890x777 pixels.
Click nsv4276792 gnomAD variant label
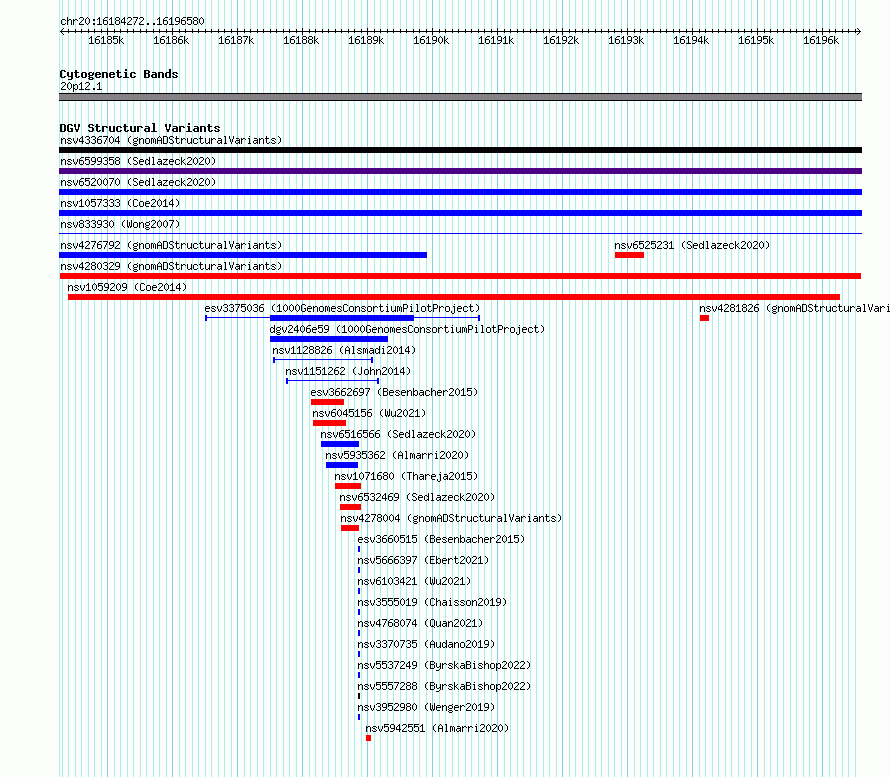click(171, 245)
